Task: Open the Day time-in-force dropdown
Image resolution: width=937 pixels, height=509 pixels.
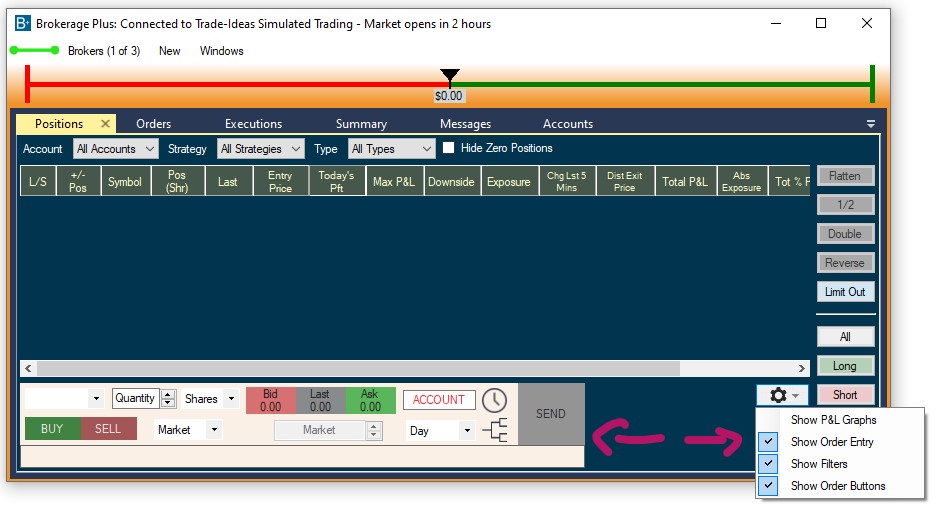Action: pos(440,430)
